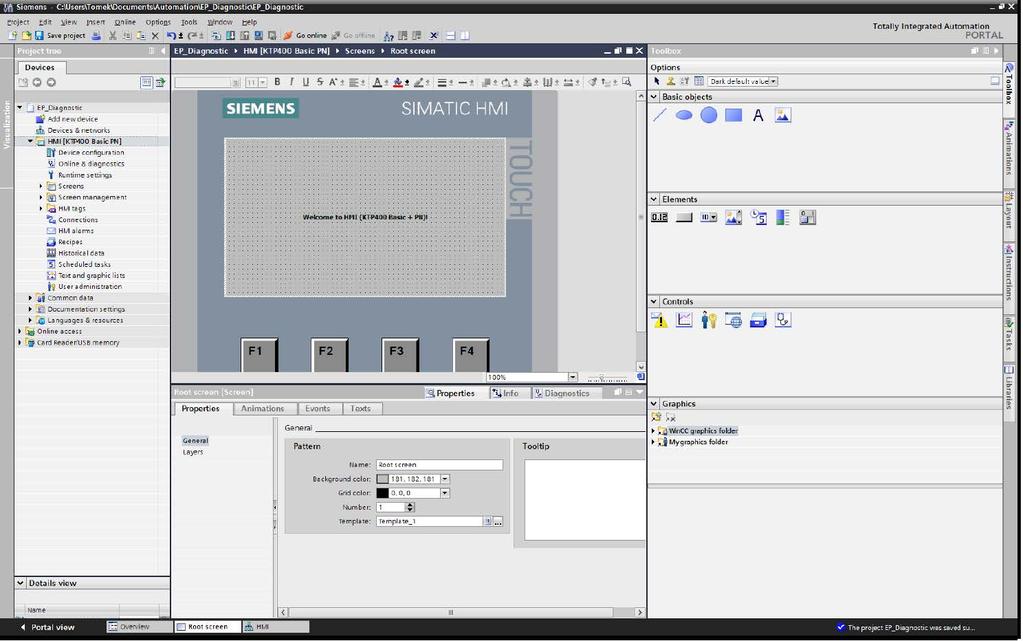Expand the WinCC graphics folder
The image size is (1023, 641).
coord(653,431)
